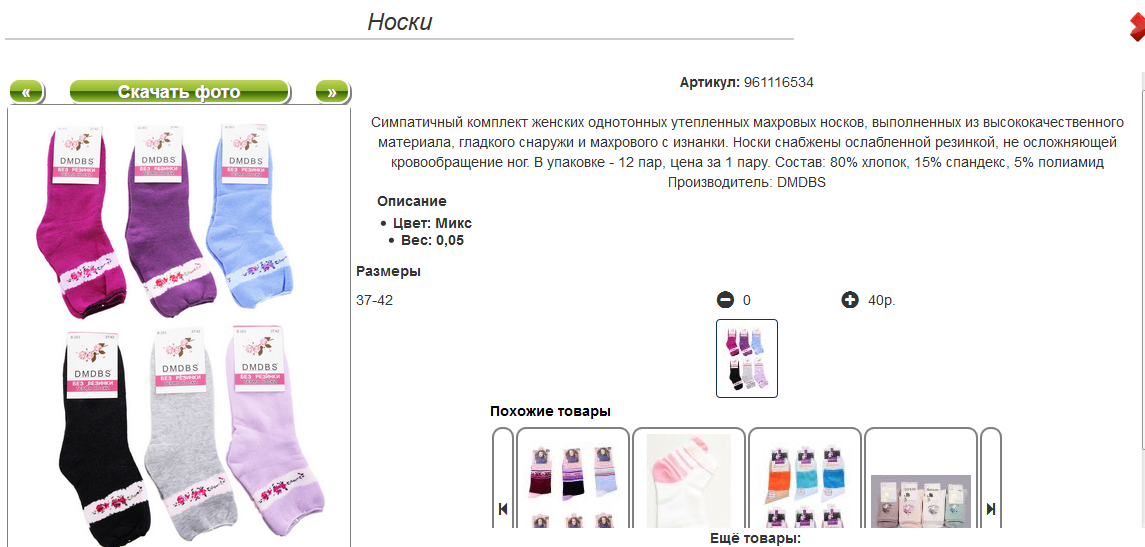Open the orange and blue socks product
The width and height of the screenshot is (1145, 547).
point(805,478)
